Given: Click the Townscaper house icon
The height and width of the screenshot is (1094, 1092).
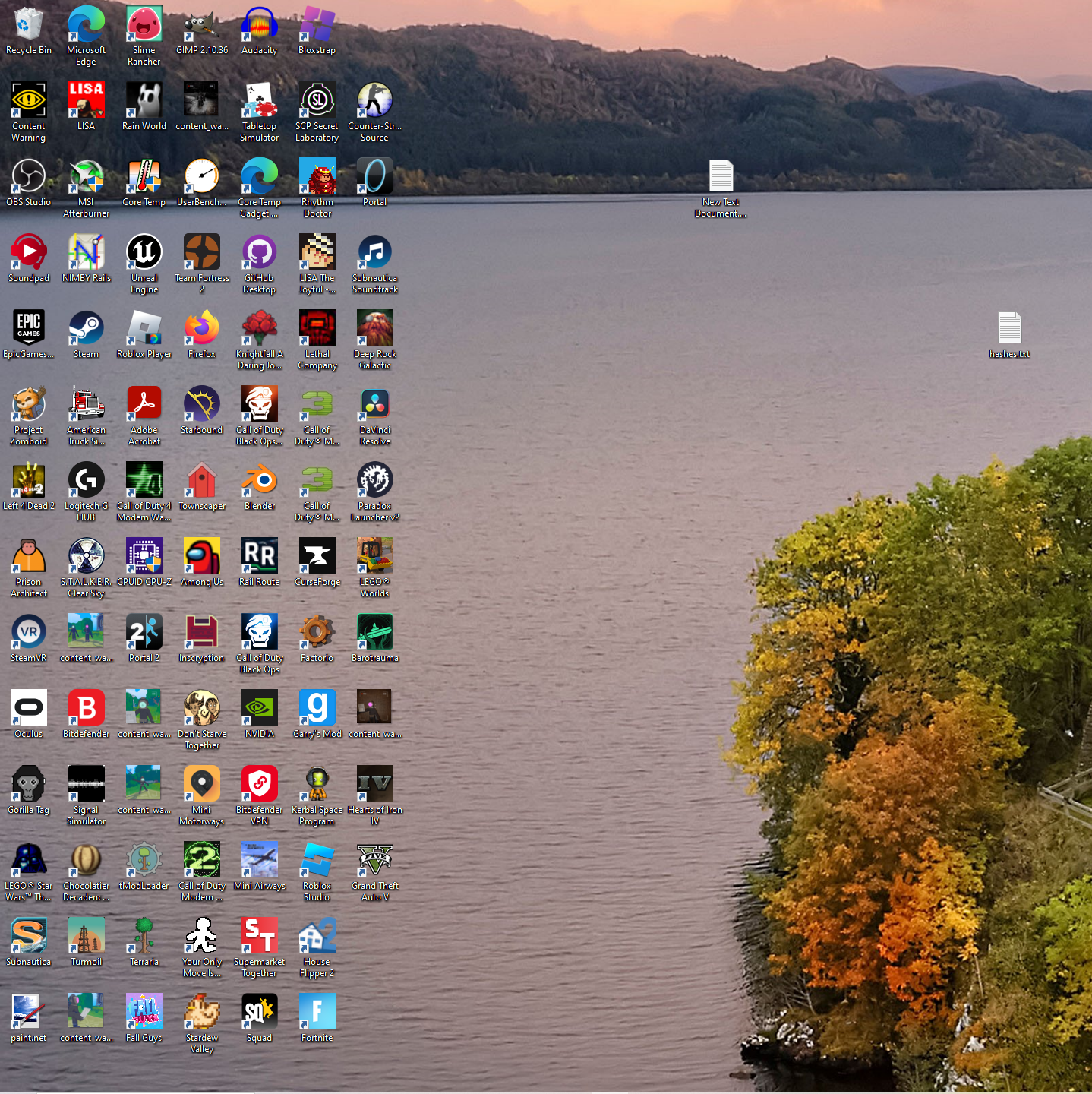Looking at the screenshot, I should (x=202, y=480).
